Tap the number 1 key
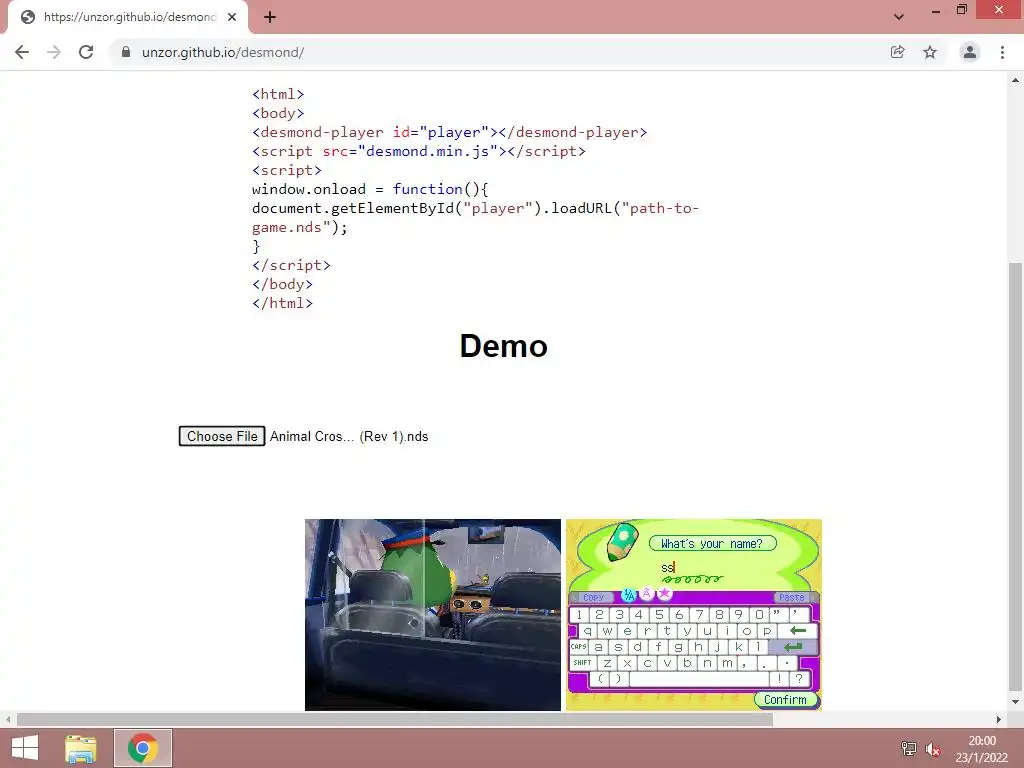1024x768 pixels. 579,615
